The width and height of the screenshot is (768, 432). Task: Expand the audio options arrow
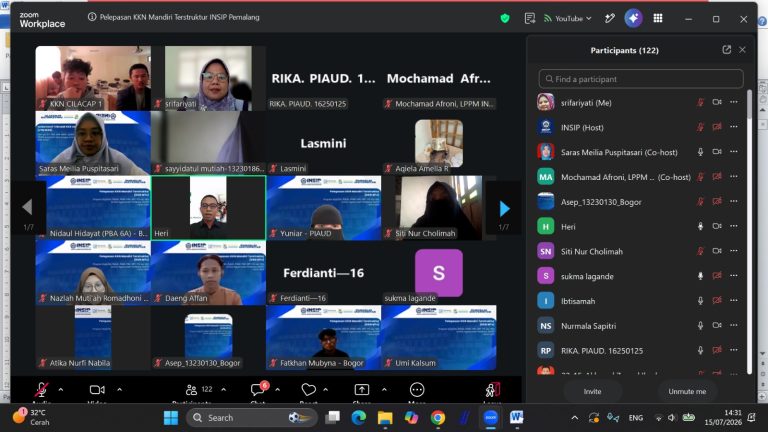coord(61,390)
